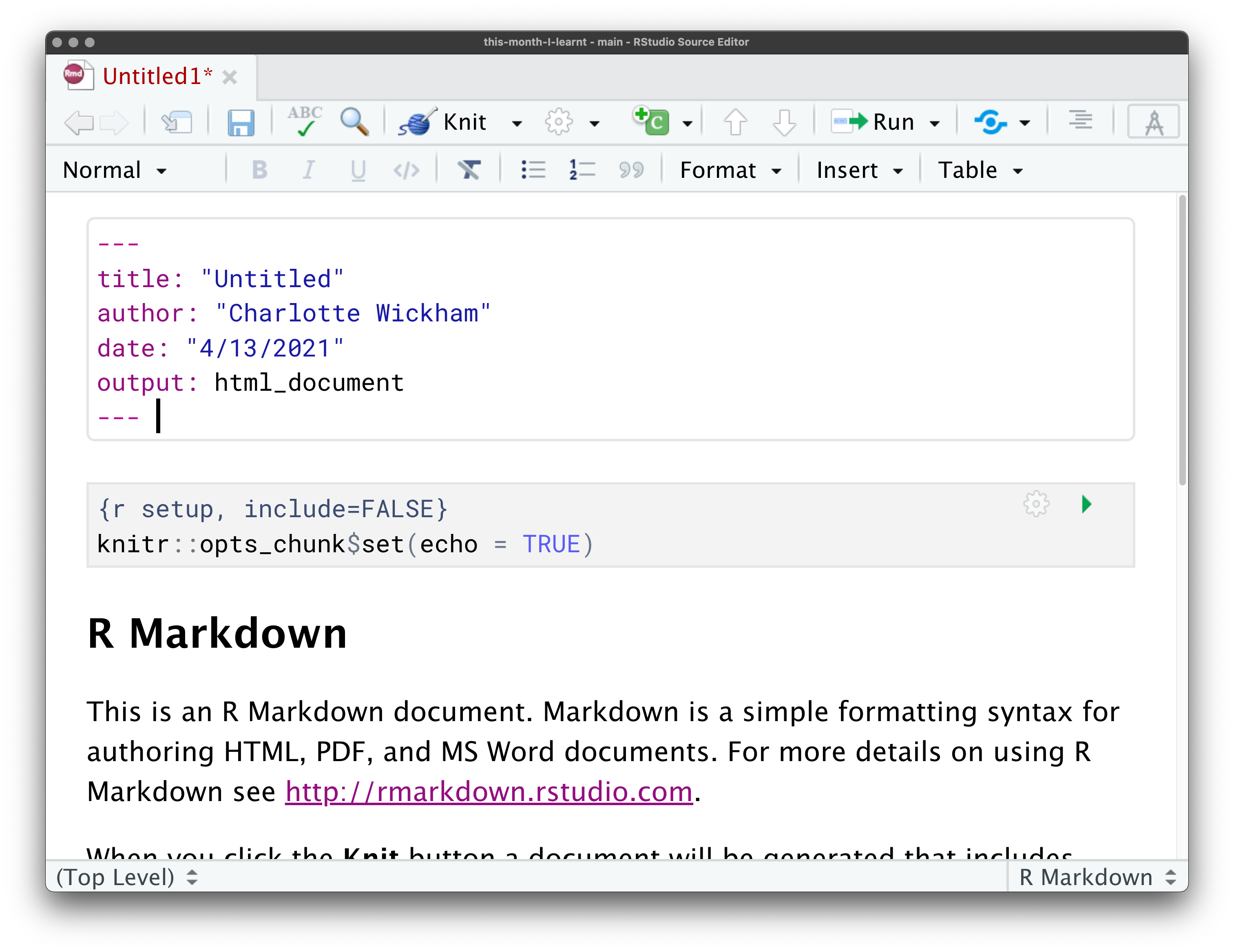Image resolution: width=1234 pixels, height=952 pixels.
Task: Toggle bulleted list
Action: tap(533, 170)
